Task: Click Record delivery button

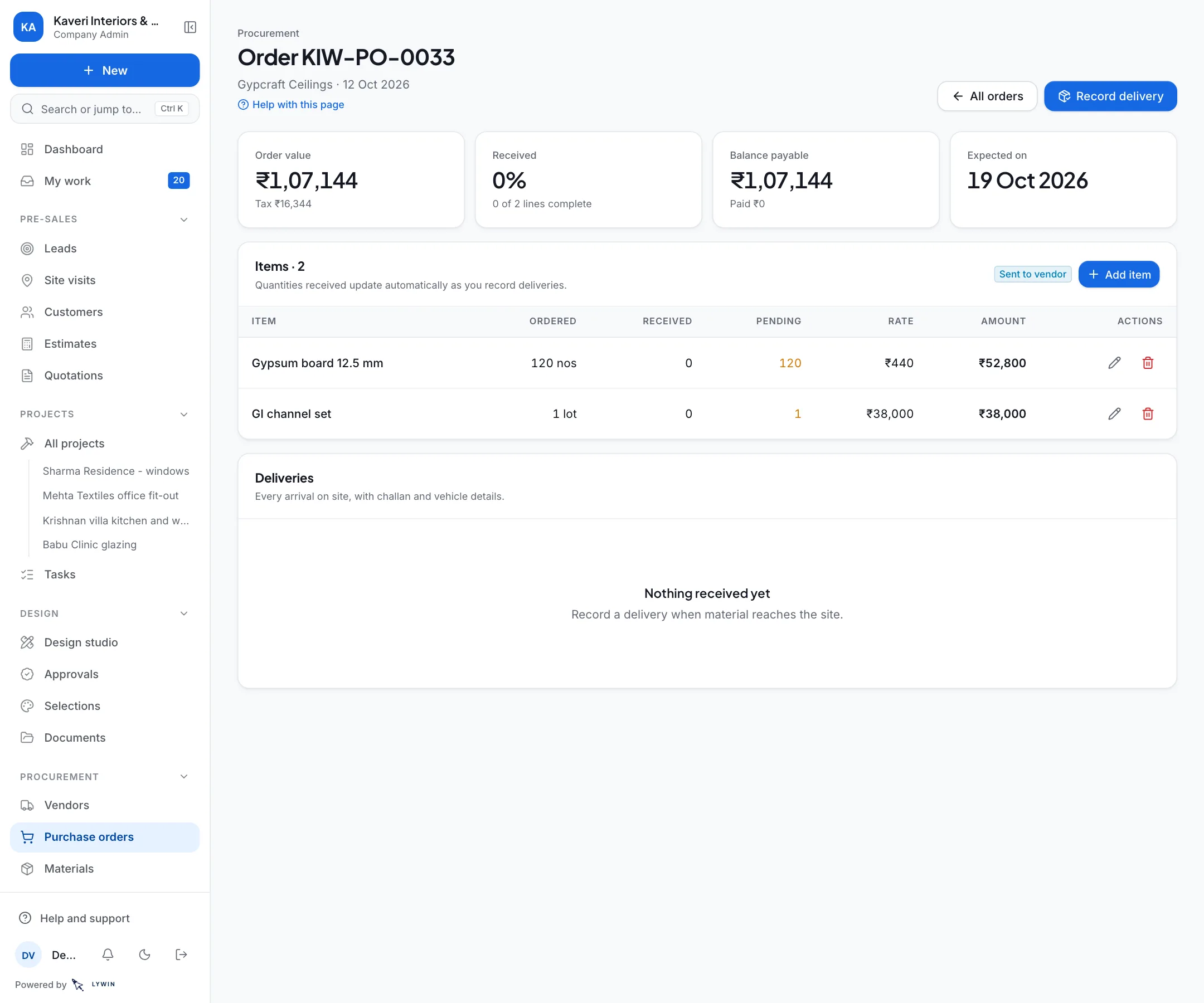Action: 1110,96
